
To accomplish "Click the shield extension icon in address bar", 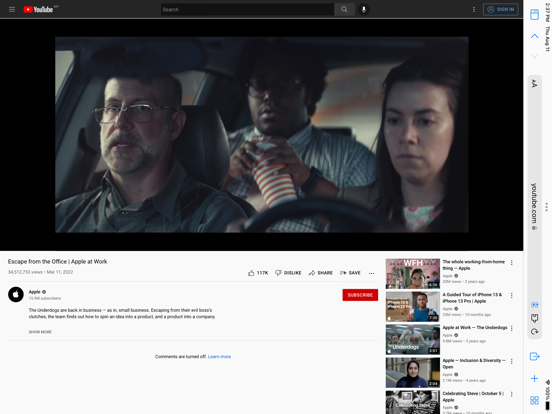I will click(534, 318).
